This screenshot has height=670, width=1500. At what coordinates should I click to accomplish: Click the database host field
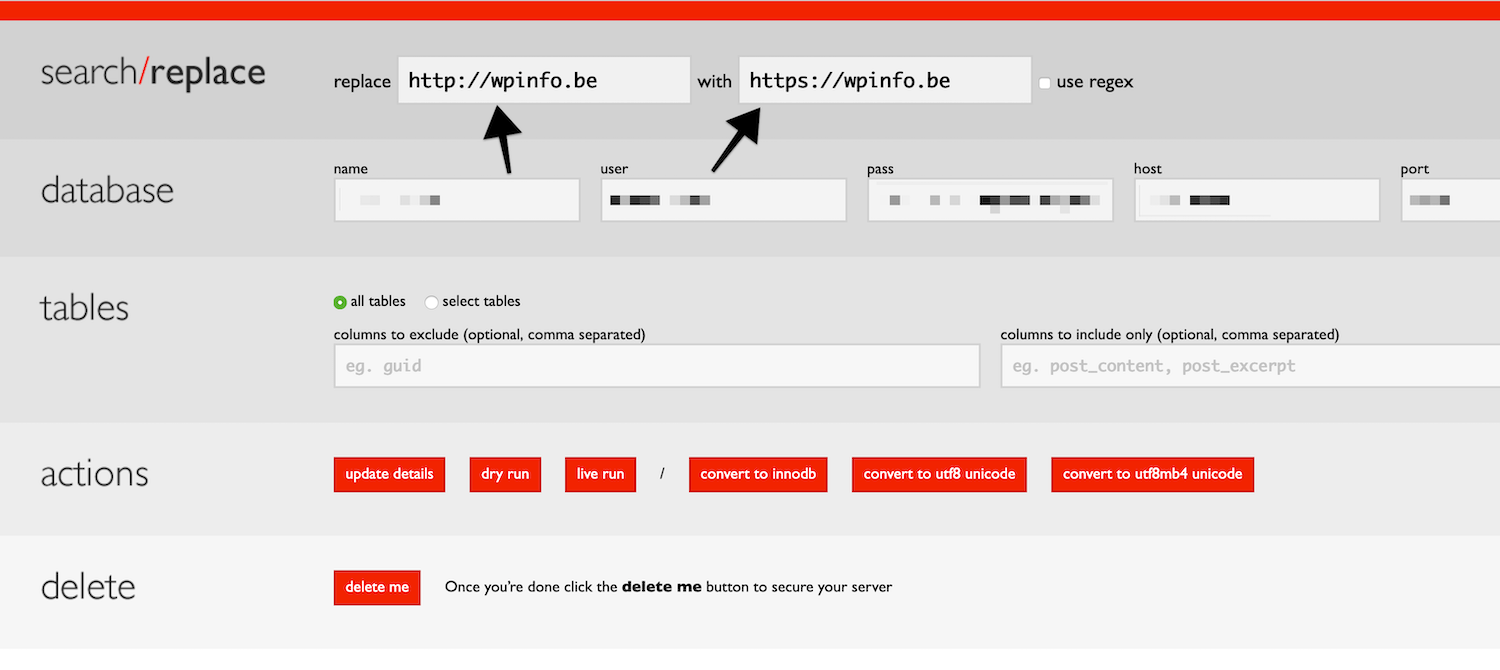(1257, 200)
